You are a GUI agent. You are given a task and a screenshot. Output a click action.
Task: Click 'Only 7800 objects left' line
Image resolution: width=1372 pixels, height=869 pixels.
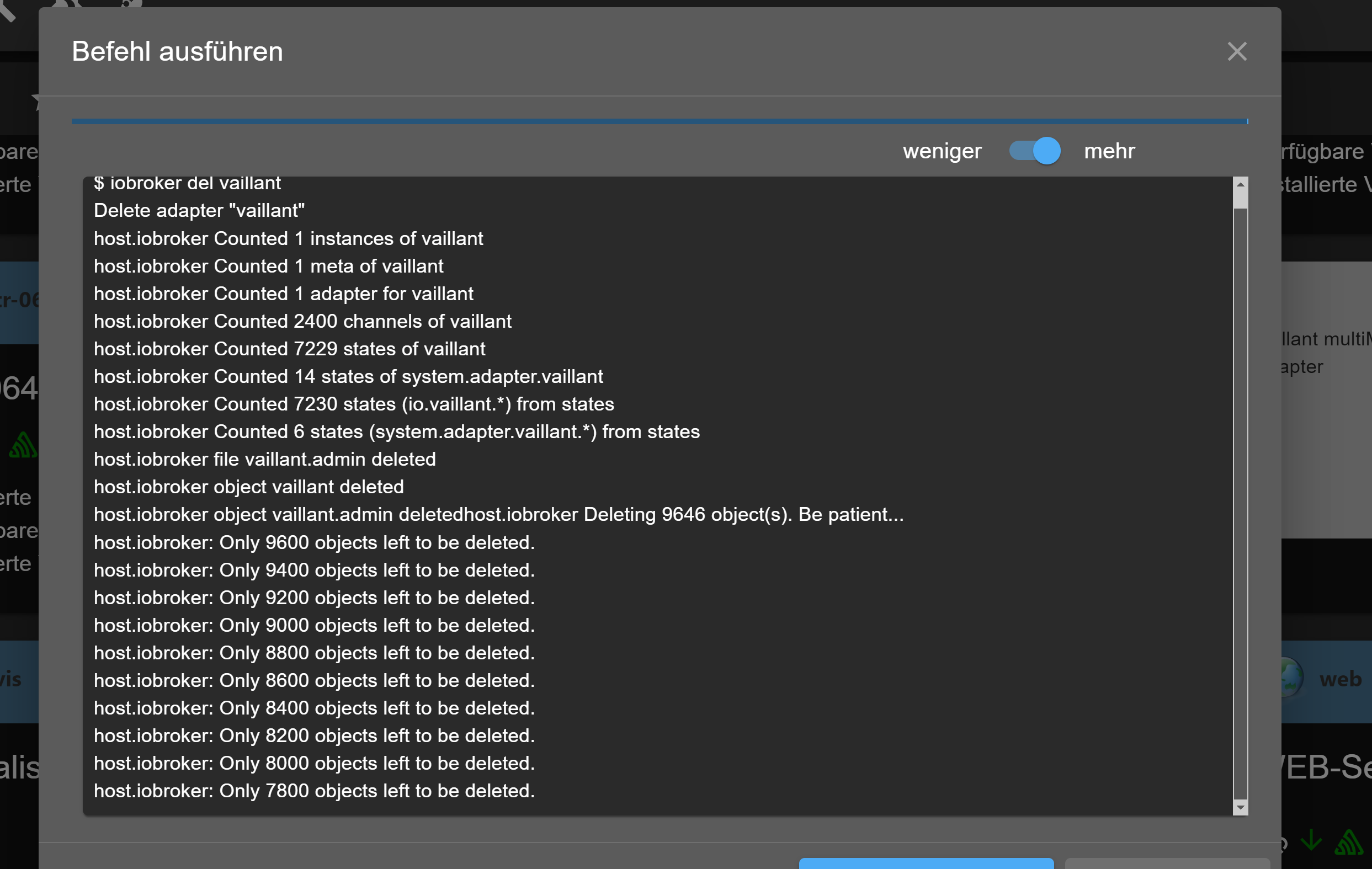pos(315,791)
